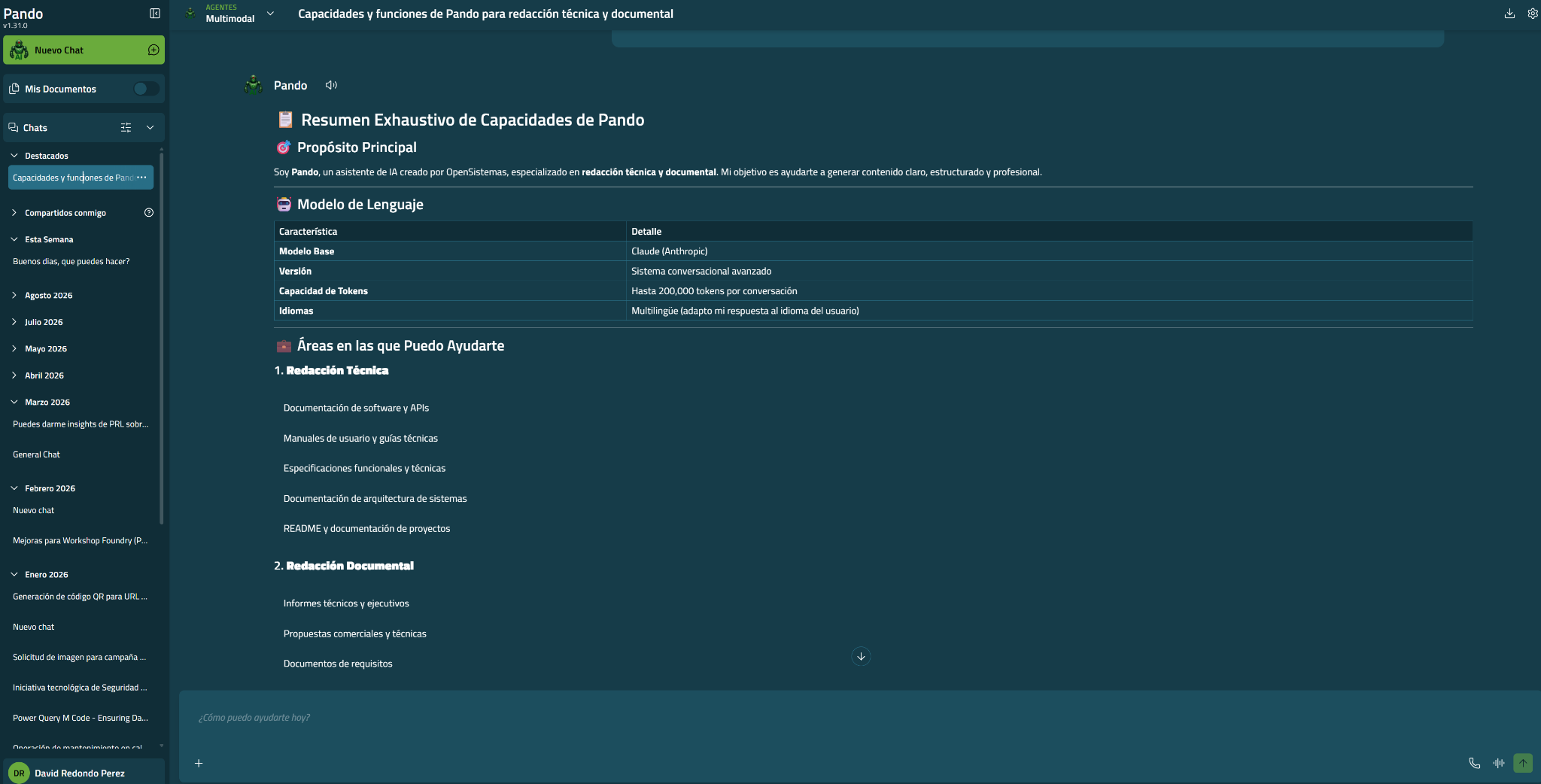Image resolution: width=1541 pixels, height=784 pixels.
Task: Activate voice dictation waveform icon
Action: pos(1499,764)
